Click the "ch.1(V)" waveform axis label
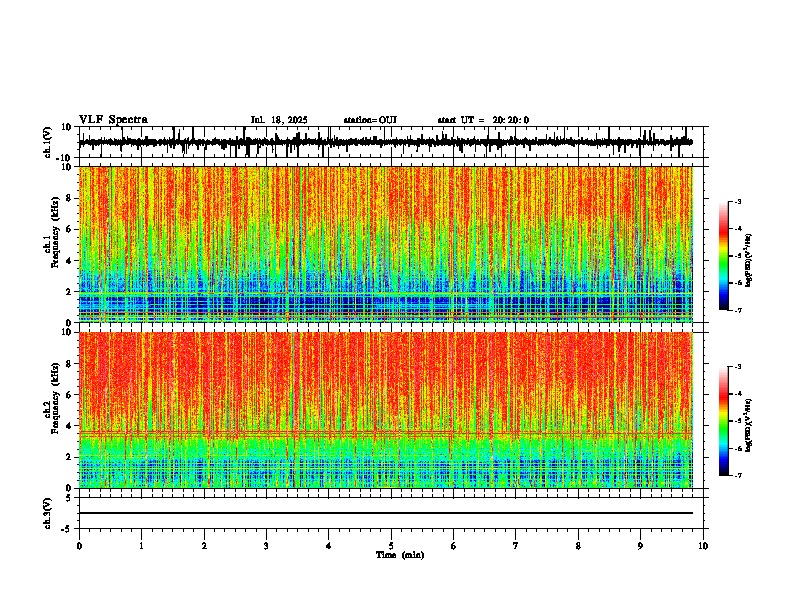This screenshot has width=792, height=612. [x=48, y=142]
